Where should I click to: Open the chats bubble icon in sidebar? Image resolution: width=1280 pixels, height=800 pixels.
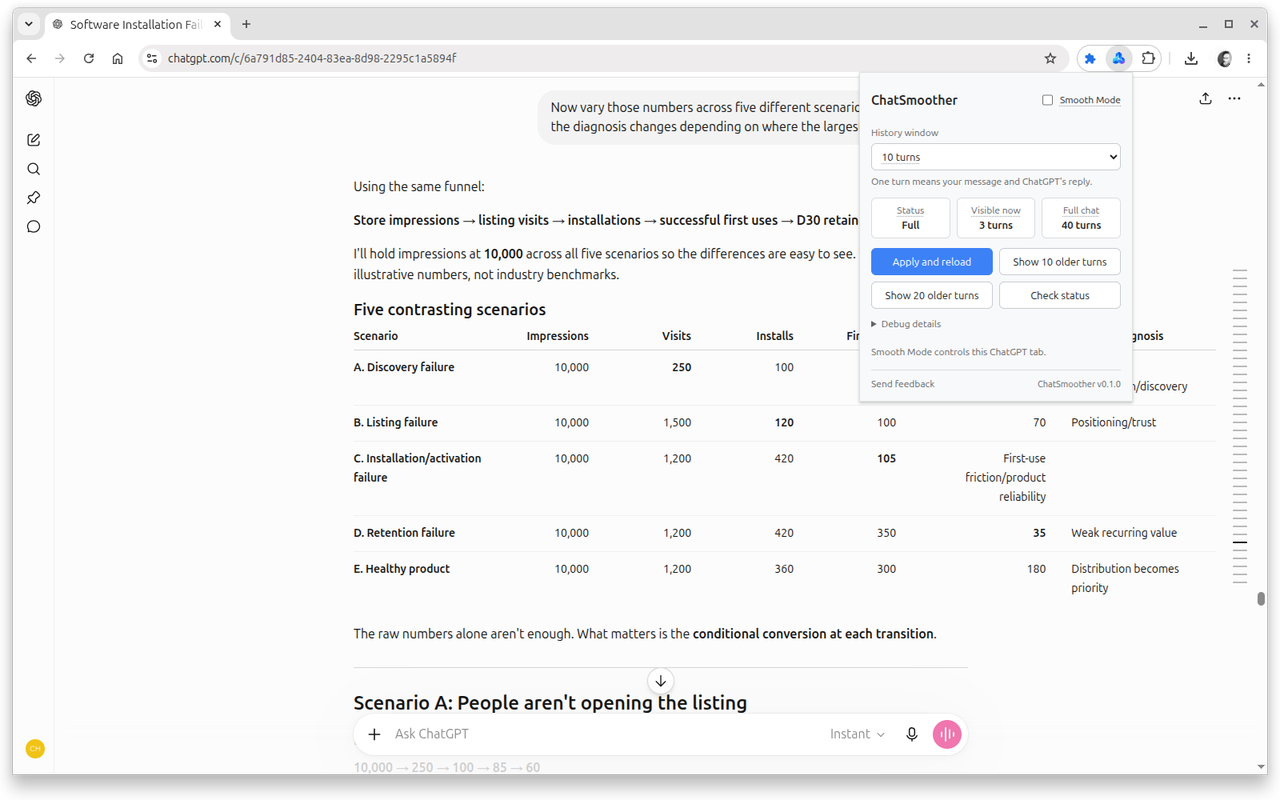[34, 227]
